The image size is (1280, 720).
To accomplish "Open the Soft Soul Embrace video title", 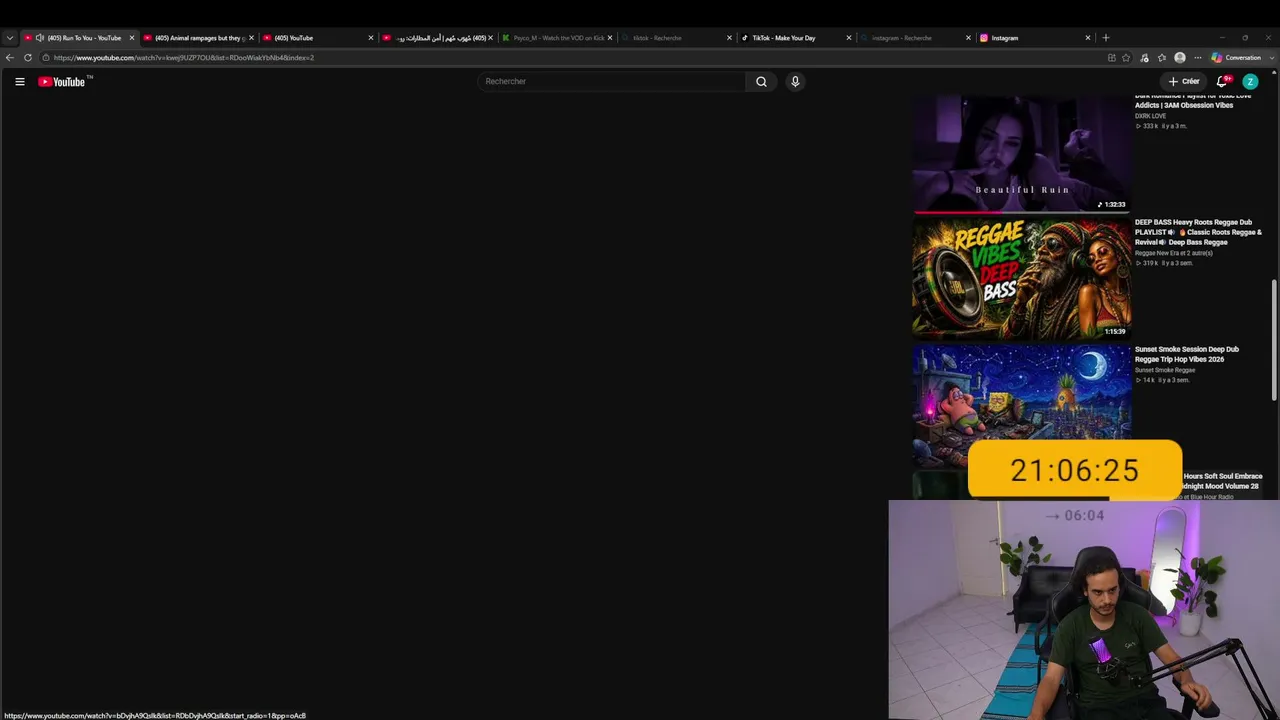I will (1221, 481).
